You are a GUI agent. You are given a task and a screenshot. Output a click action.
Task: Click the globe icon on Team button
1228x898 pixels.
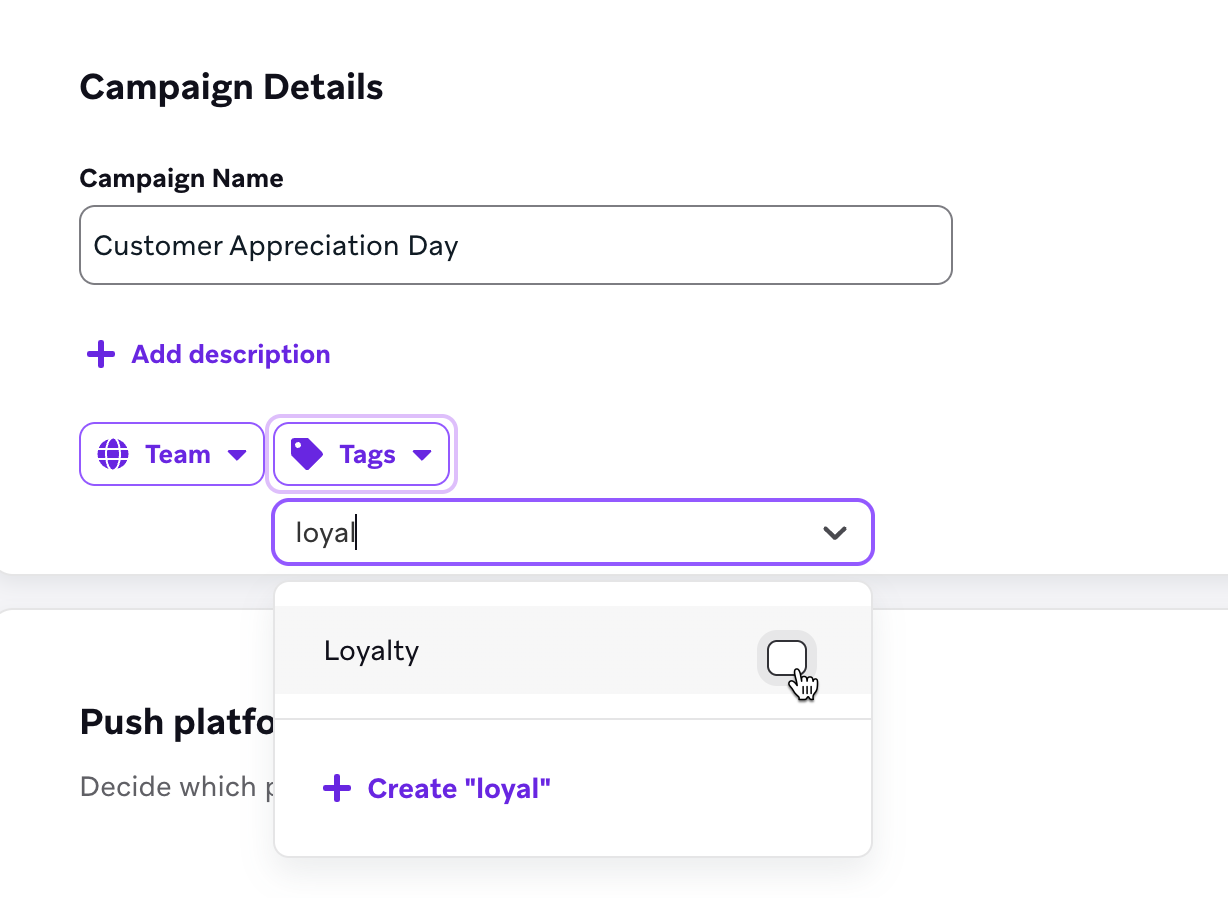click(x=113, y=455)
